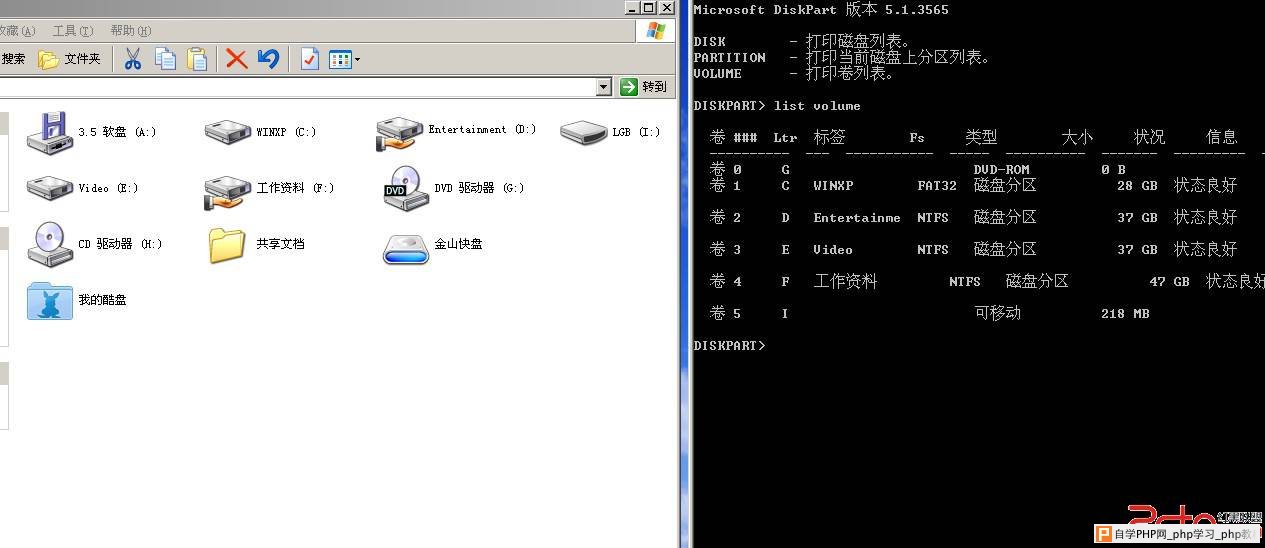1265x548 pixels.
Task: Click the last DISKPART> prompt line
Action: [729, 345]
